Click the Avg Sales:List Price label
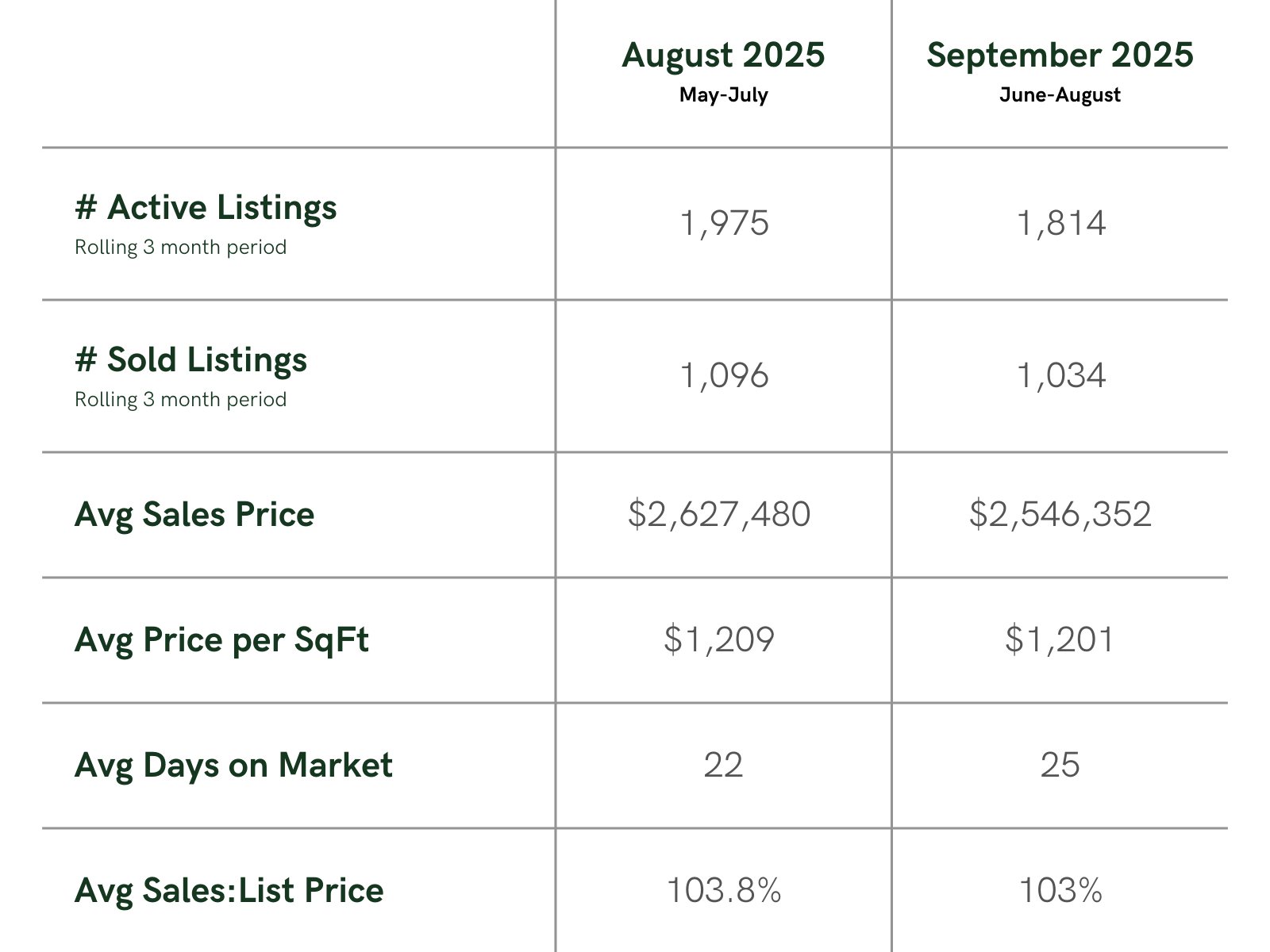This screenshot has height=952, width=1270. [229, 891]
